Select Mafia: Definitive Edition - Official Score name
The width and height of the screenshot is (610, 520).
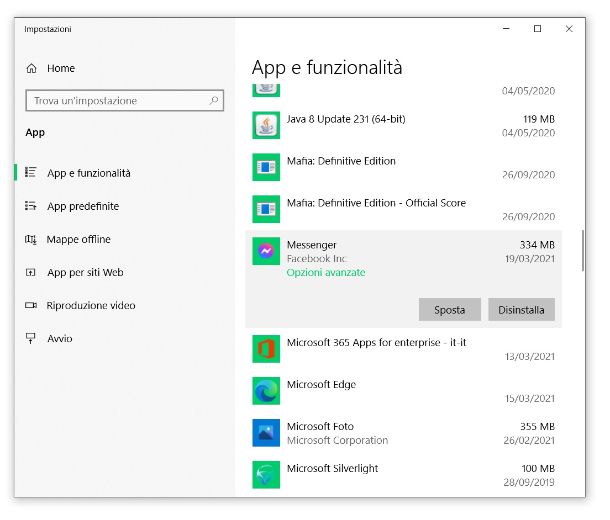[376, 203]
